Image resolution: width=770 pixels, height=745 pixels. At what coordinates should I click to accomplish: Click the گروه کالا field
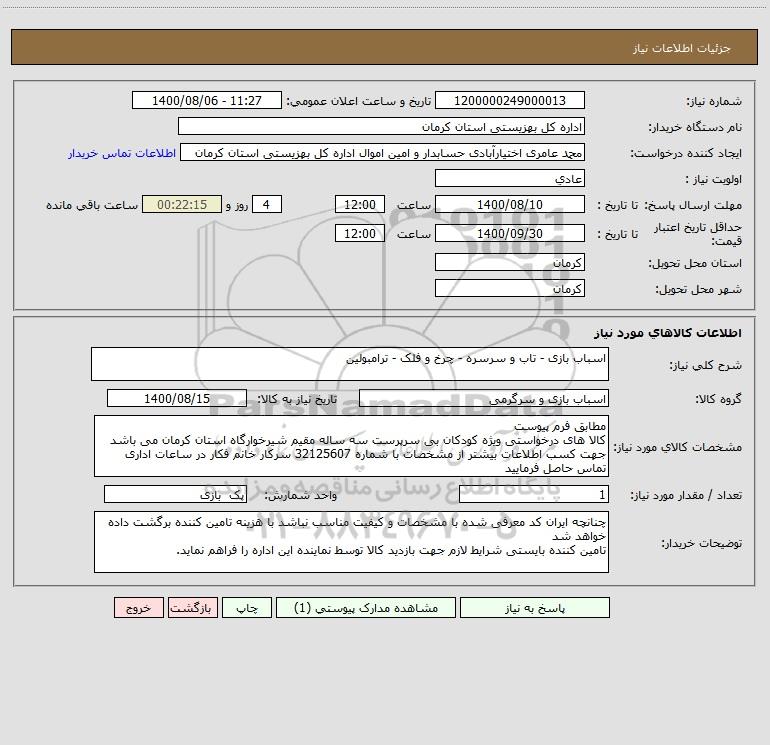point(484,398)
